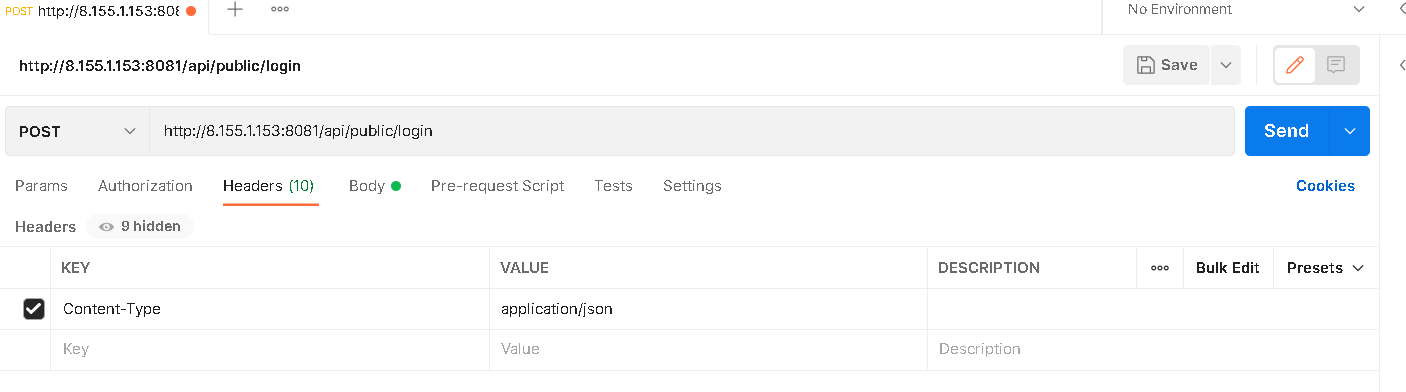1406x392 pixels.
Task: Uncheck the Content-Type header checkbox
Action: (34, 309)
